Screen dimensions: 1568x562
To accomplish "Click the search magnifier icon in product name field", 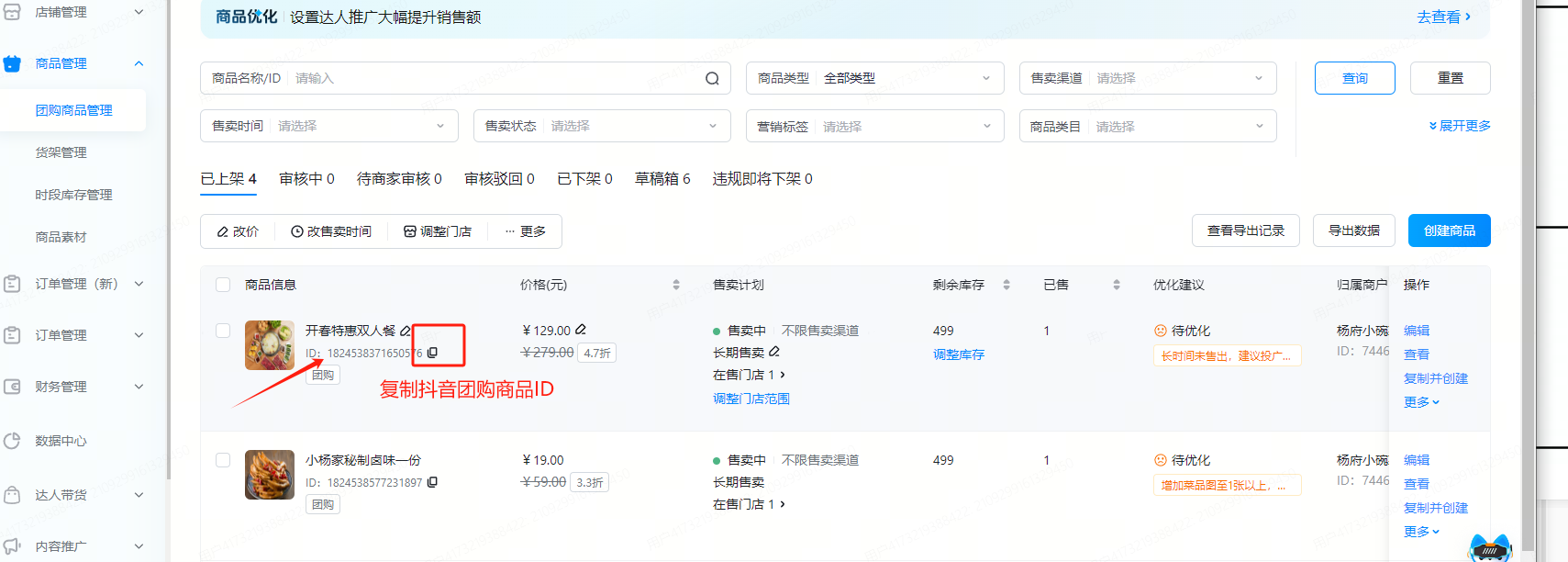I will [712, 79].
